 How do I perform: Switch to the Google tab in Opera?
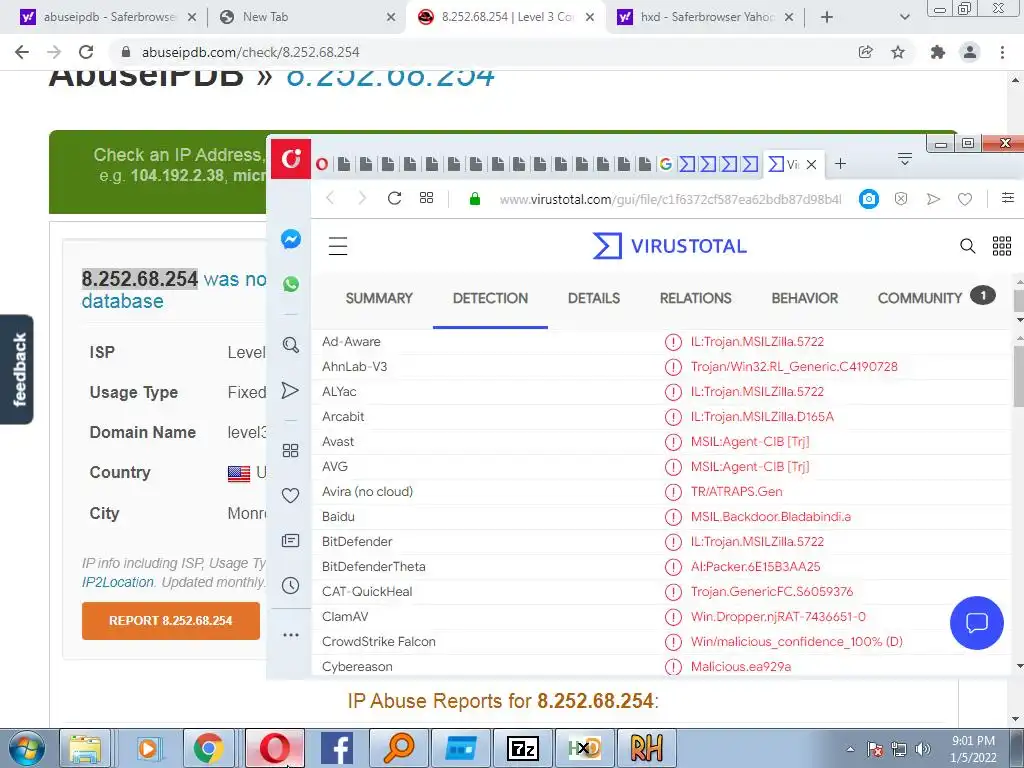click(x=665, y=164)
